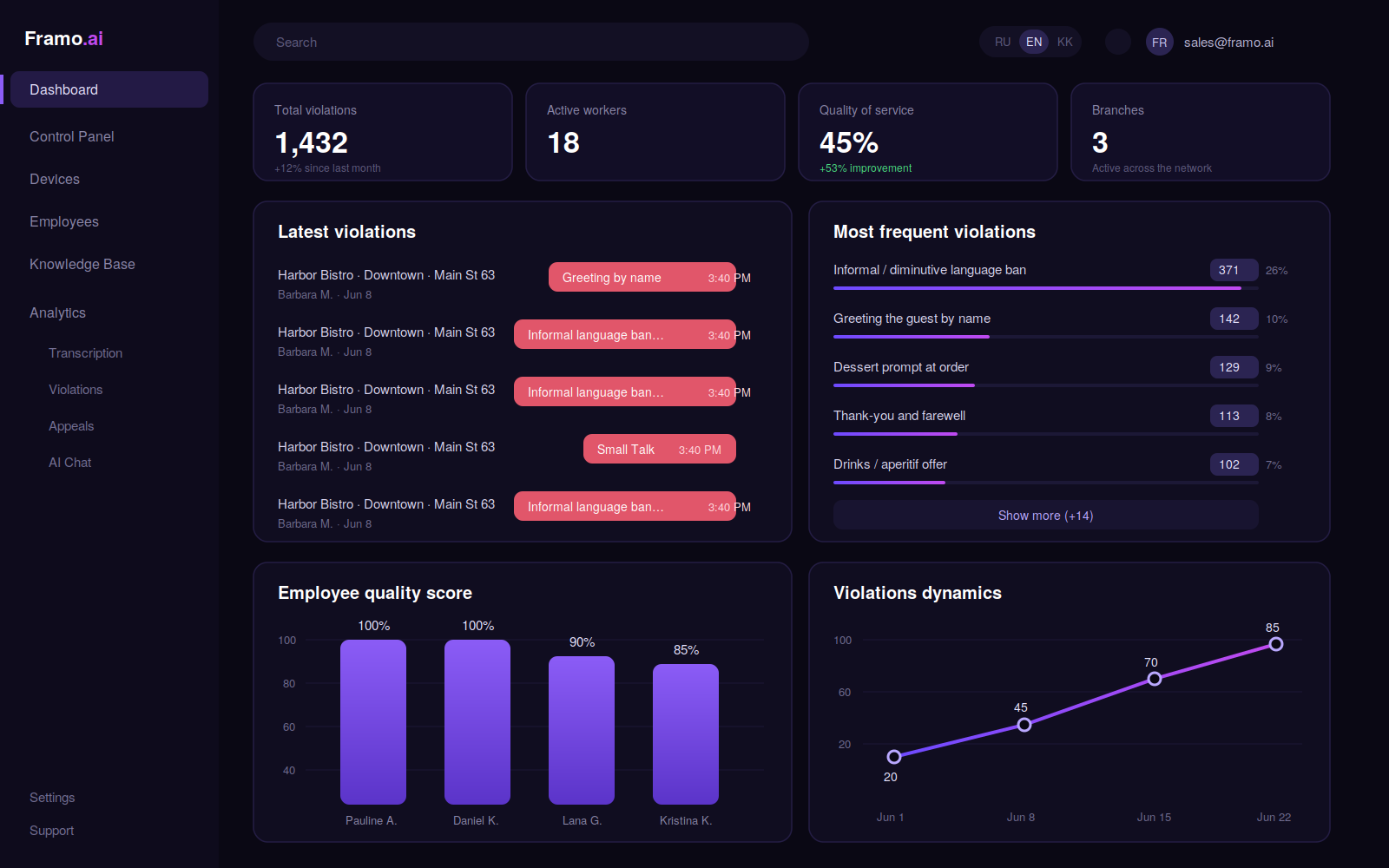Click the Search input field
The height and width of the screenshot is (868, 1389).
pyautogui.click(x=531, y=42)
